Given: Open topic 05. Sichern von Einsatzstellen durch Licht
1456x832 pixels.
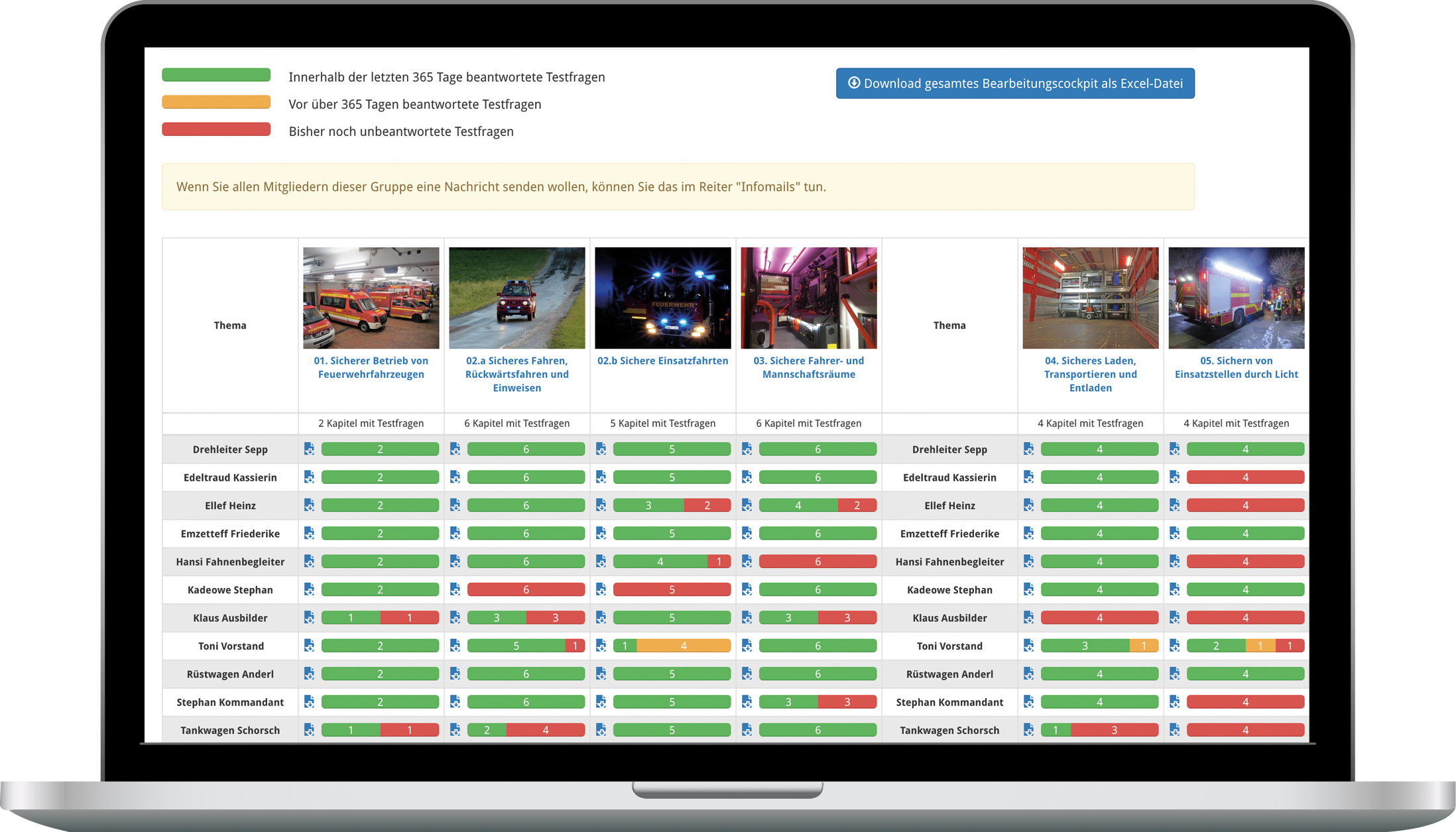Looking at the screenshot, I should (1237, 367).
